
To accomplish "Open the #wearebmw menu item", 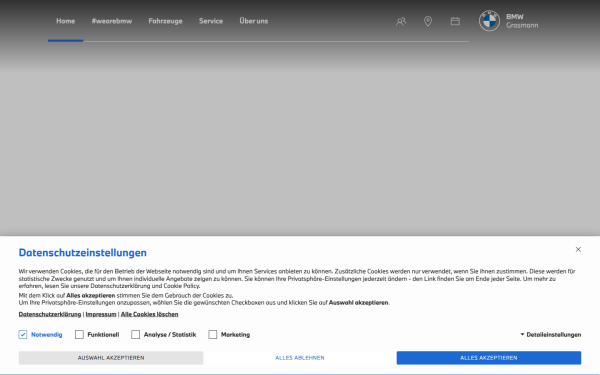I will (112, 21).
